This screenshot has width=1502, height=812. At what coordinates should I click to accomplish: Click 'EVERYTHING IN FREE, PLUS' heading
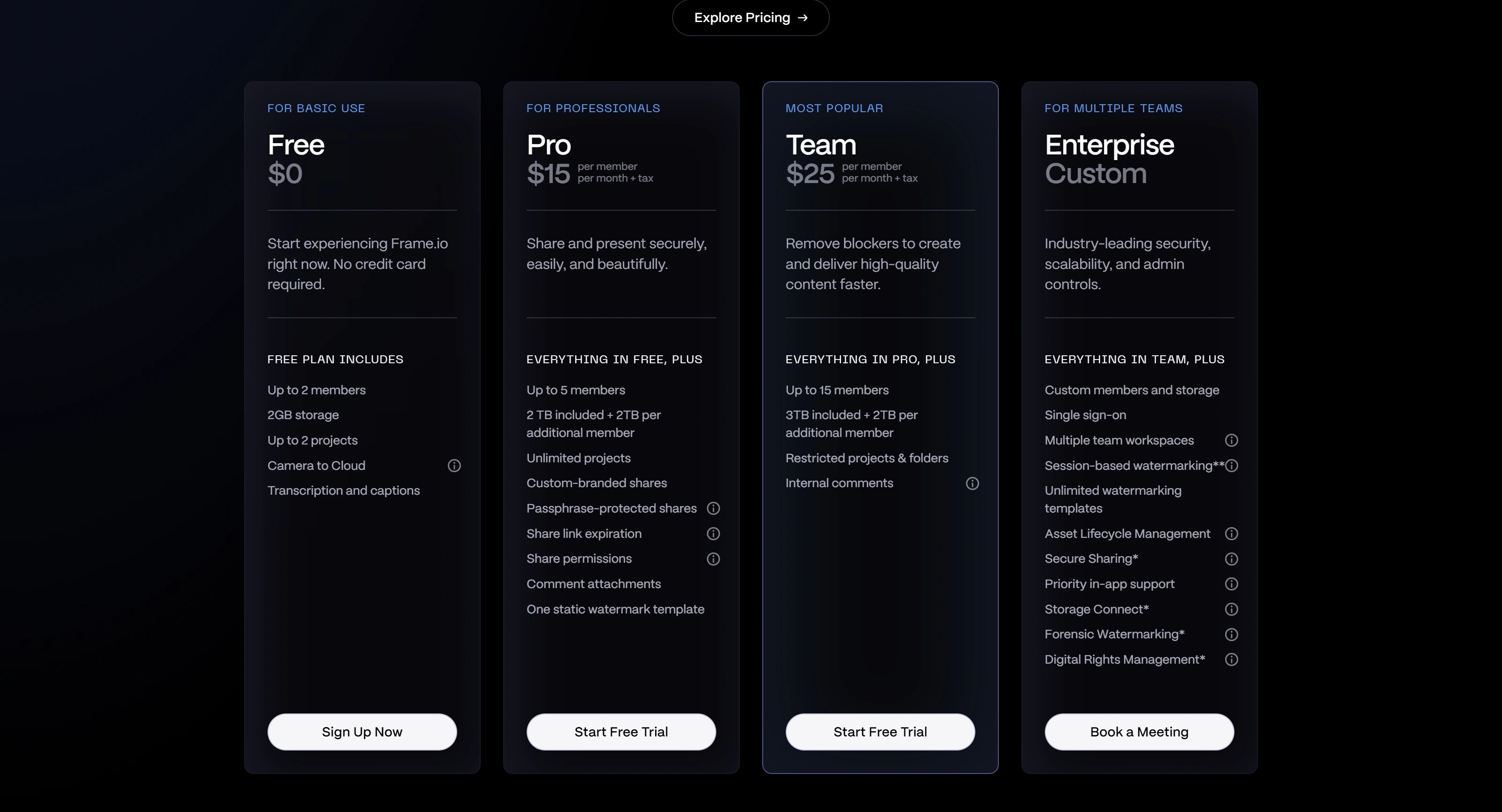[614, 360]
